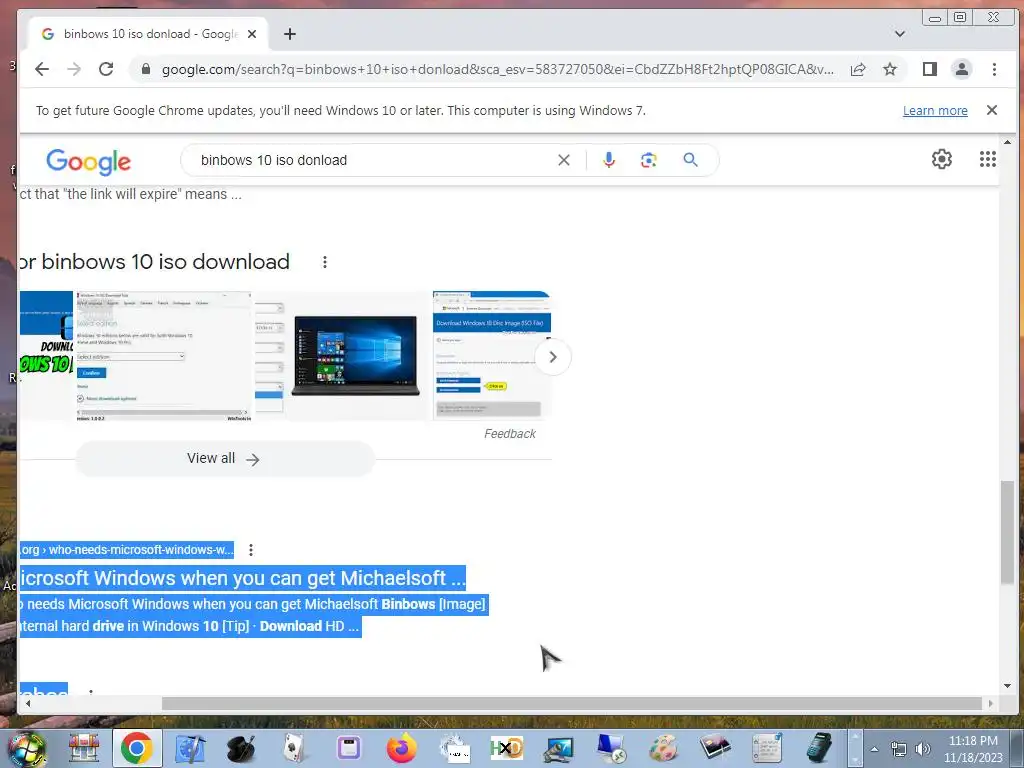Viewport: 1024px width, 768px height.
Task: Click the browser forward arrow
Action: coord(74,69)
